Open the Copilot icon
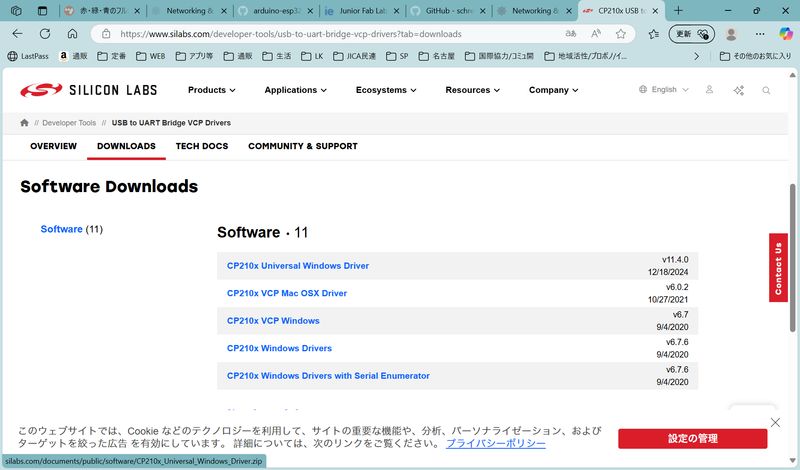Viewport: 800px width, 470px height. tap(786, 34)
